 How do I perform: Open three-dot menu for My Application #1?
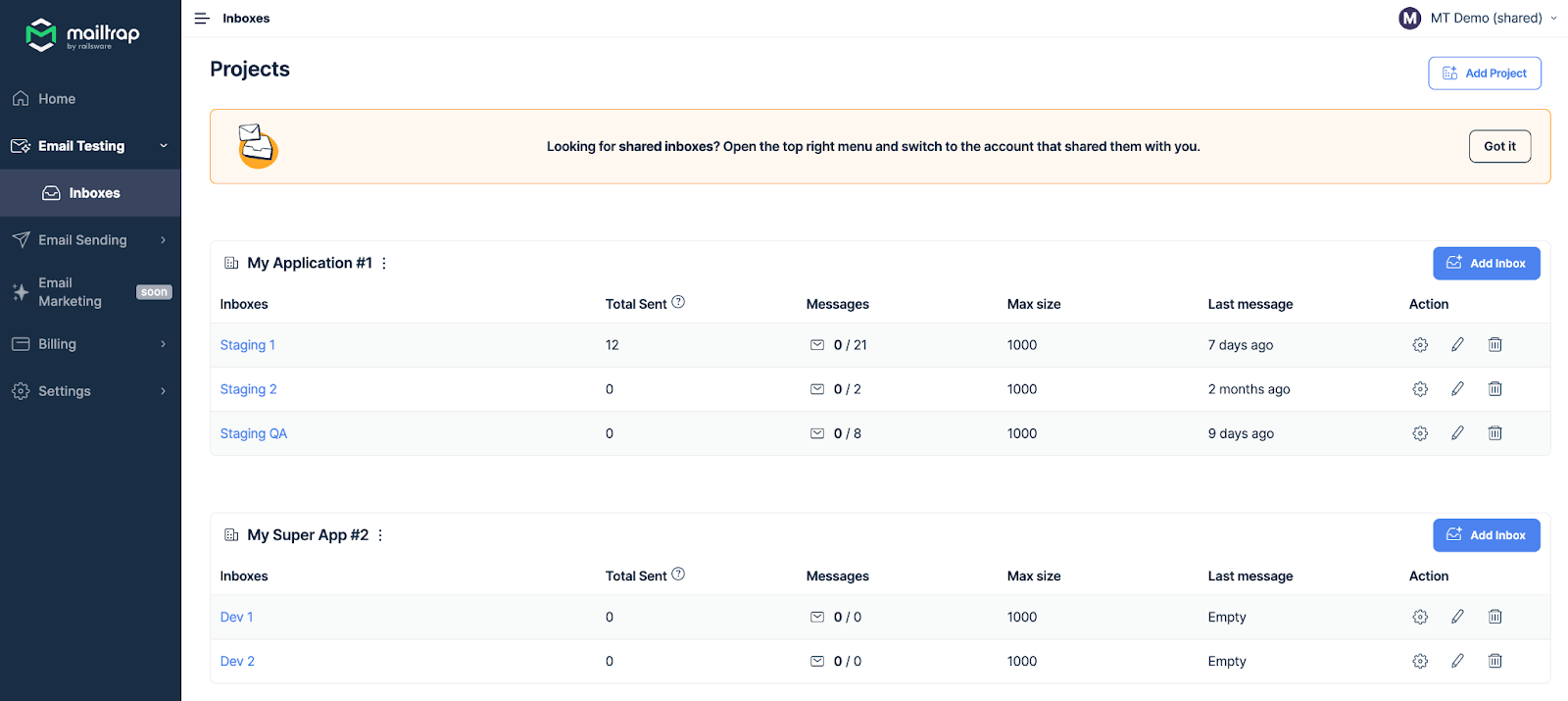(x=384, y=264)
